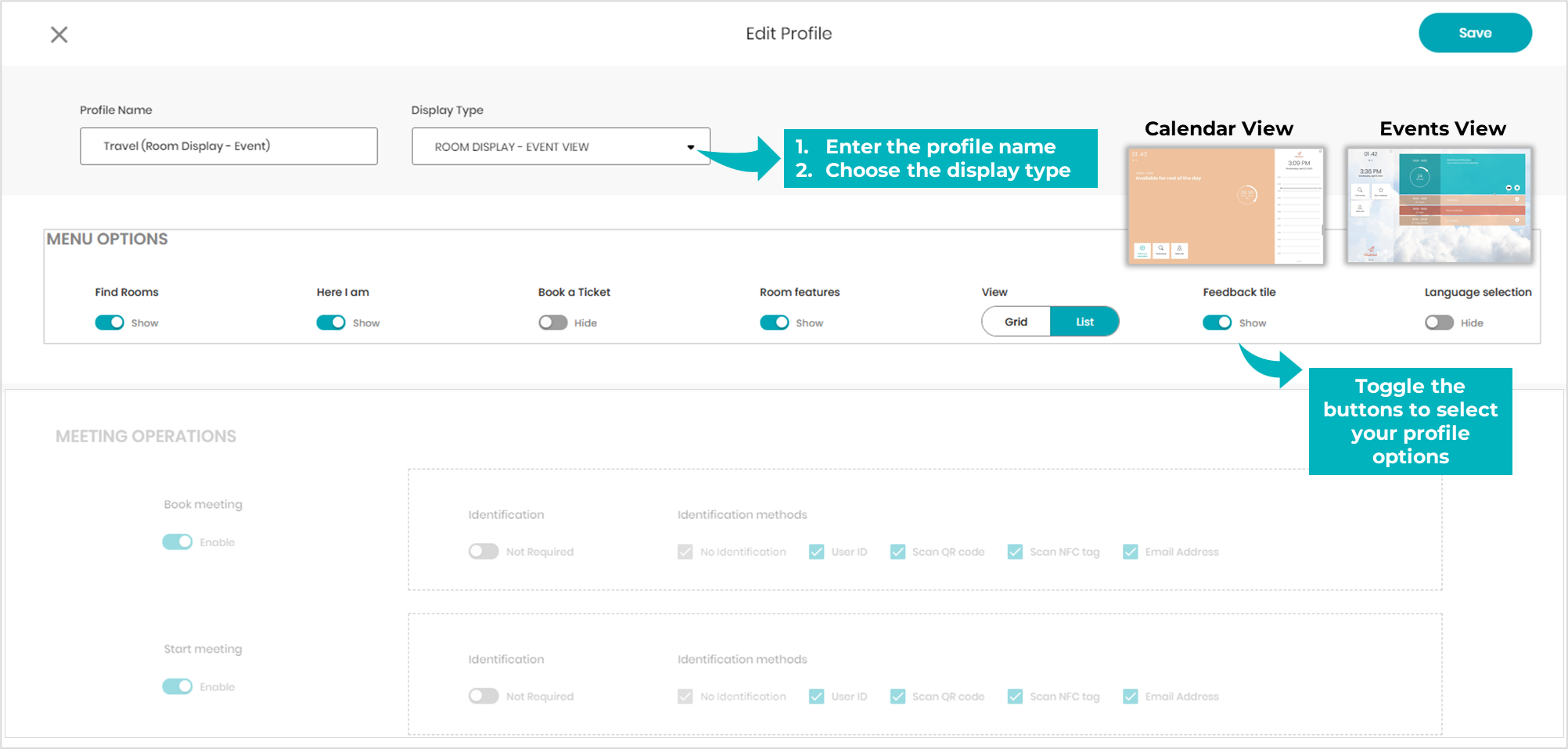
Task: Enable Language selection toggle
Action: coord(1439,322)
